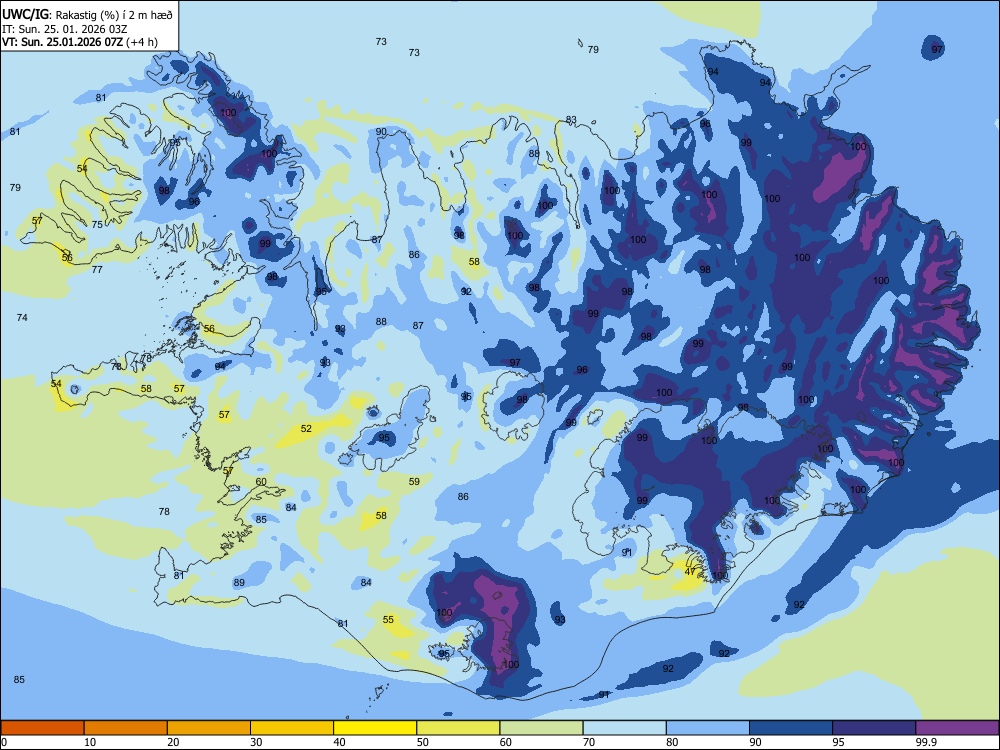Screen dimensions: 1000x750
Task: Click the 75 humidity value on the map
Action: tap(97, 224)
